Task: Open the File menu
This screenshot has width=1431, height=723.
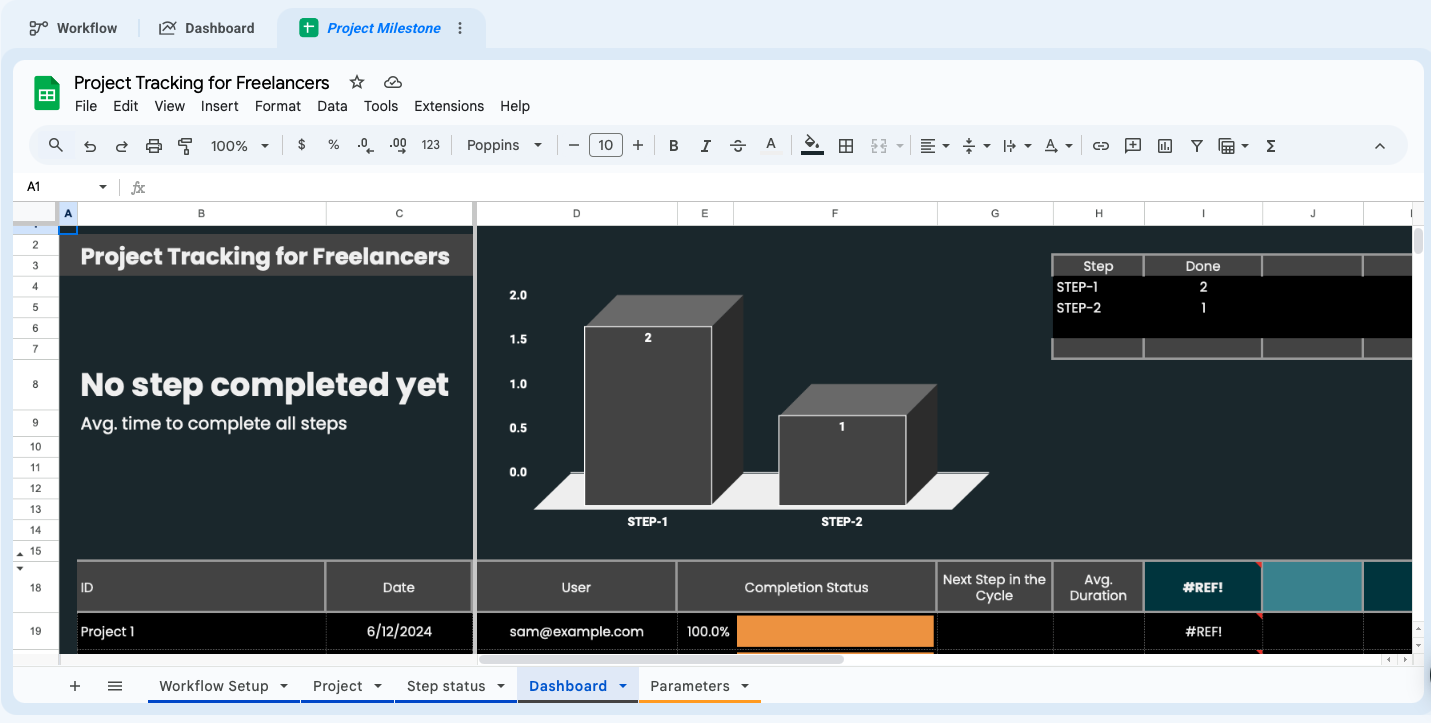Action: [86, 106]
